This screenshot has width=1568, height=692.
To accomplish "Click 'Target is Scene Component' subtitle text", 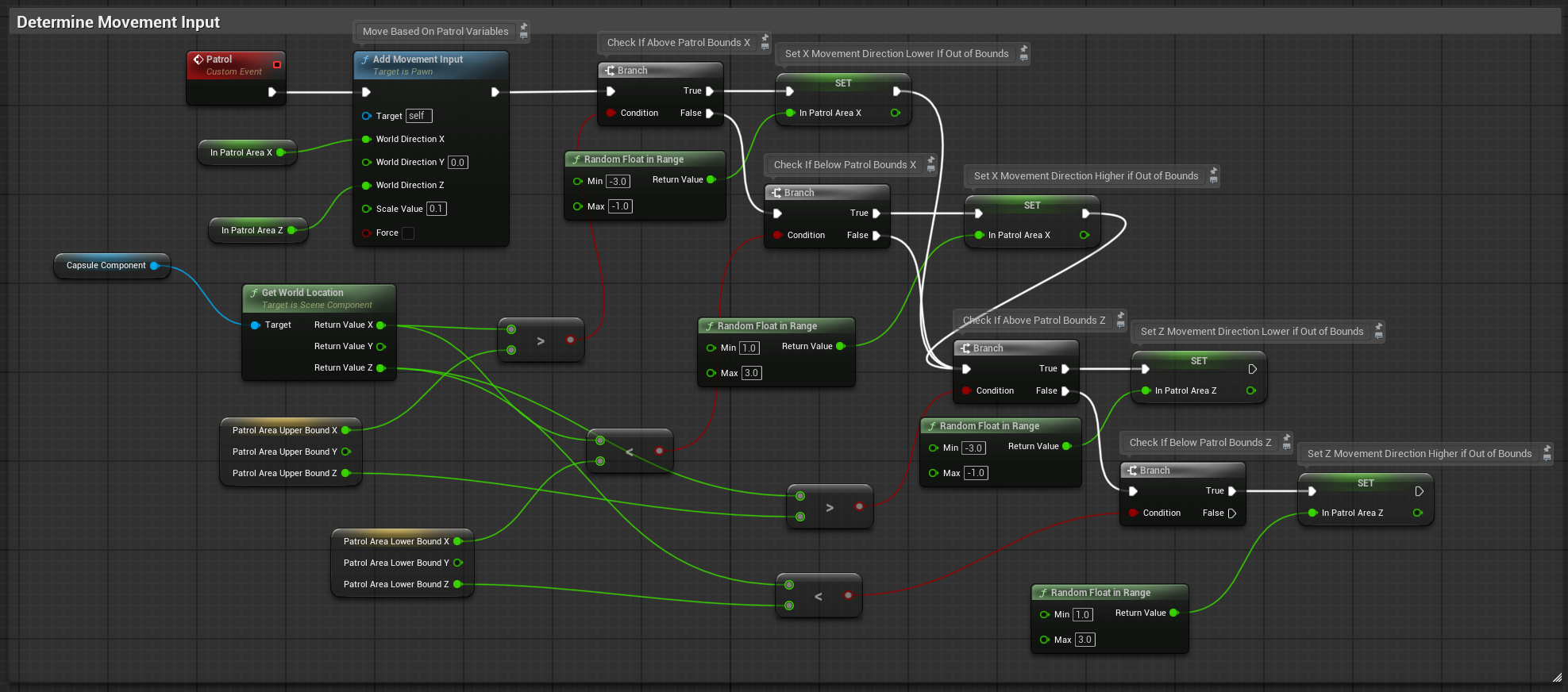I will click(x=316, y=306).
